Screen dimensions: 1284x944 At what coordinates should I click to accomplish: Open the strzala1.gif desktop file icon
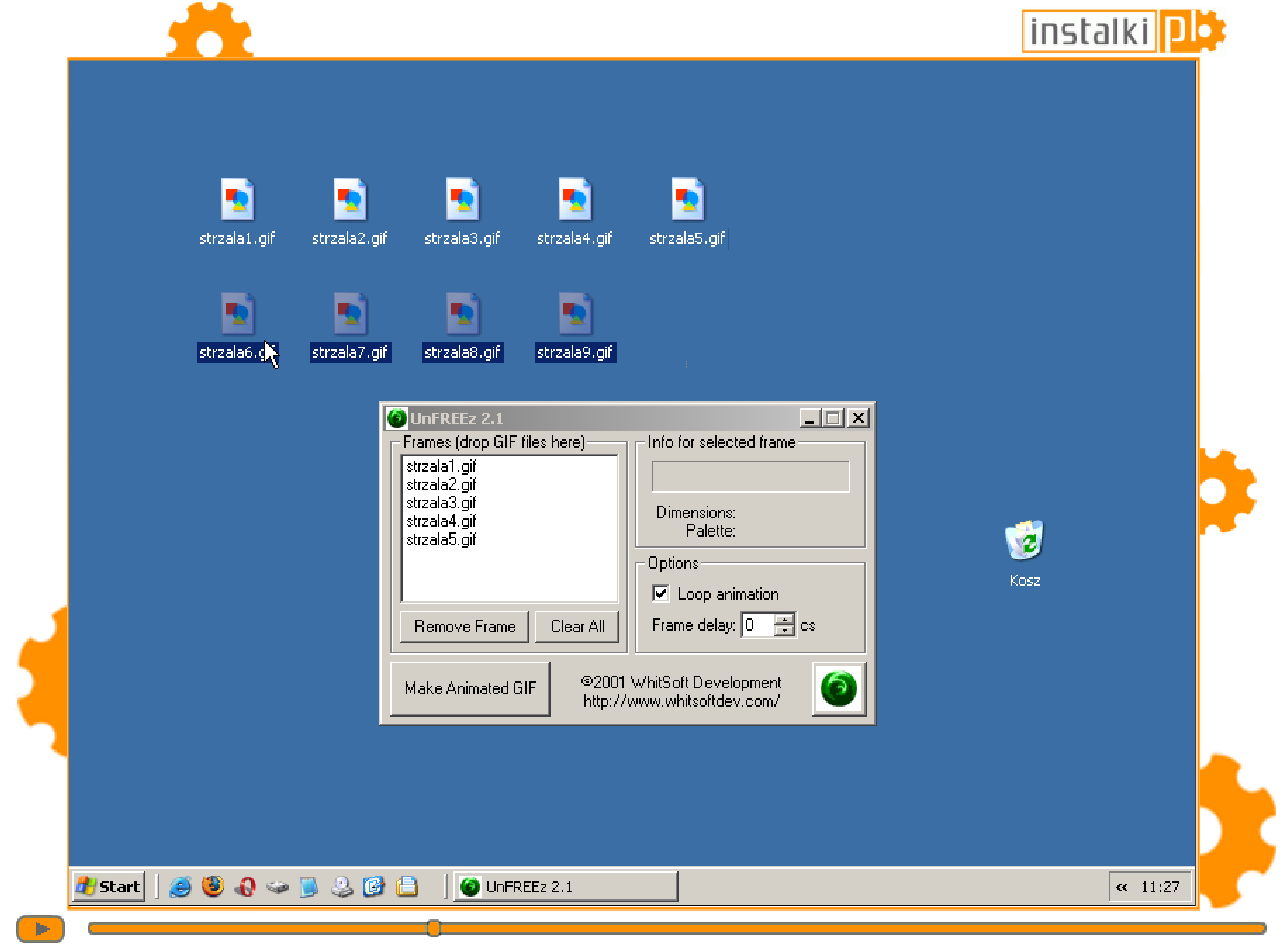click(x=237, y=201)
